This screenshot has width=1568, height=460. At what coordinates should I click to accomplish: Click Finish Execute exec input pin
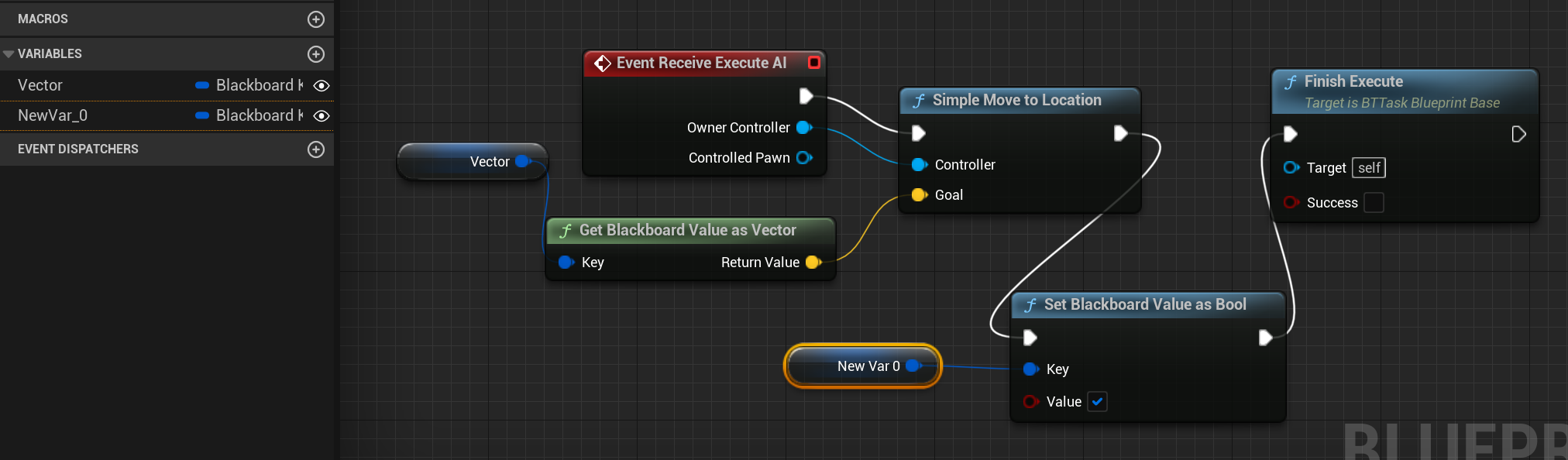coord(1291,135)
